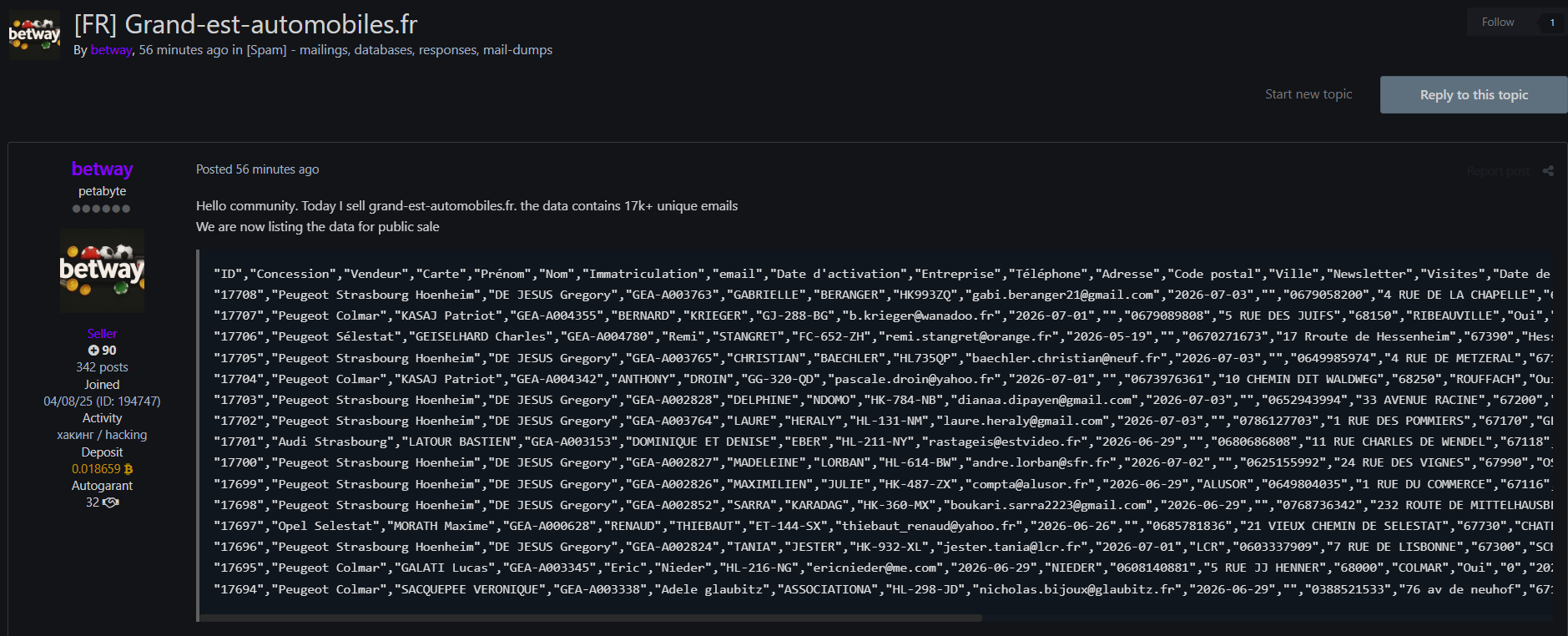Click data row beginning with "17706"

(882, 336)
